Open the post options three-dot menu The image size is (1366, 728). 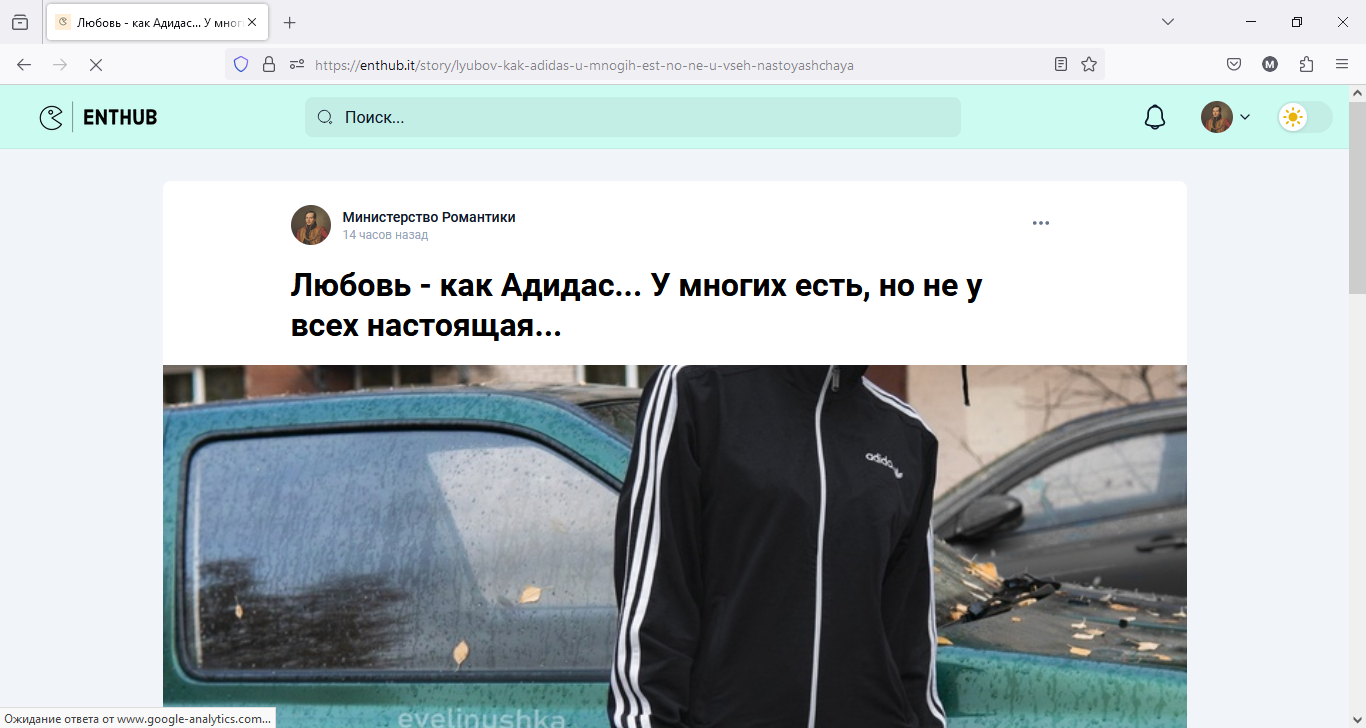coord(1041,223)
